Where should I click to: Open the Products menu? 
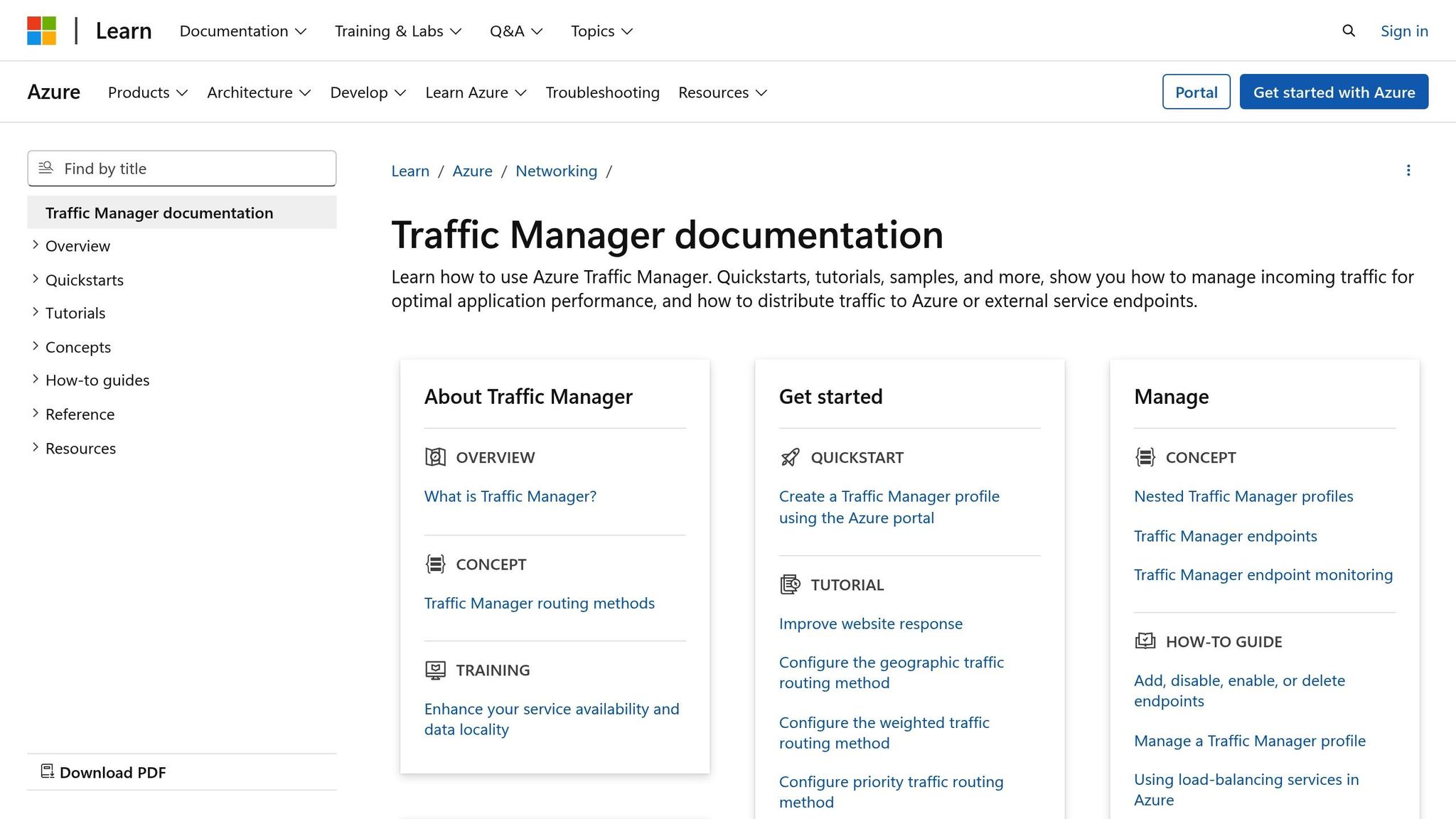click(148, 92)
